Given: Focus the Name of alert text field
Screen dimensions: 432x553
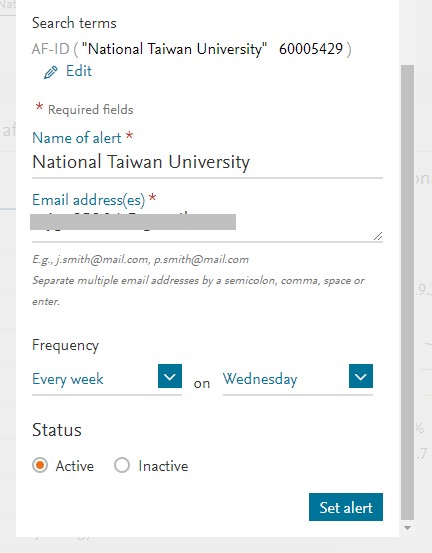Looking at the screenshot, I should tap(207, 163).
